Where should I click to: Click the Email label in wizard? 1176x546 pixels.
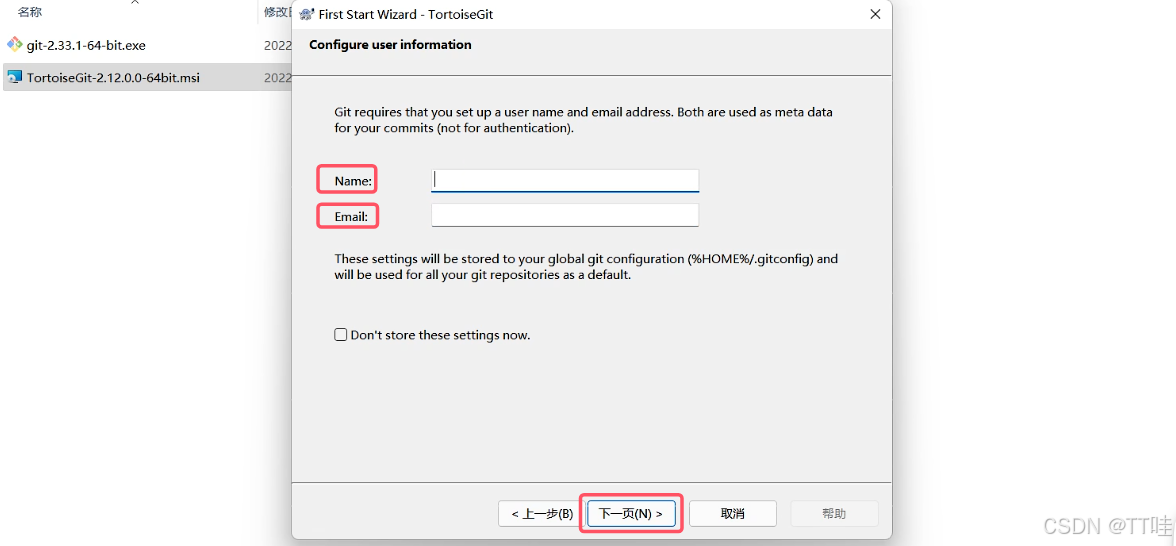pyautogui.click(x=351, y=217)
